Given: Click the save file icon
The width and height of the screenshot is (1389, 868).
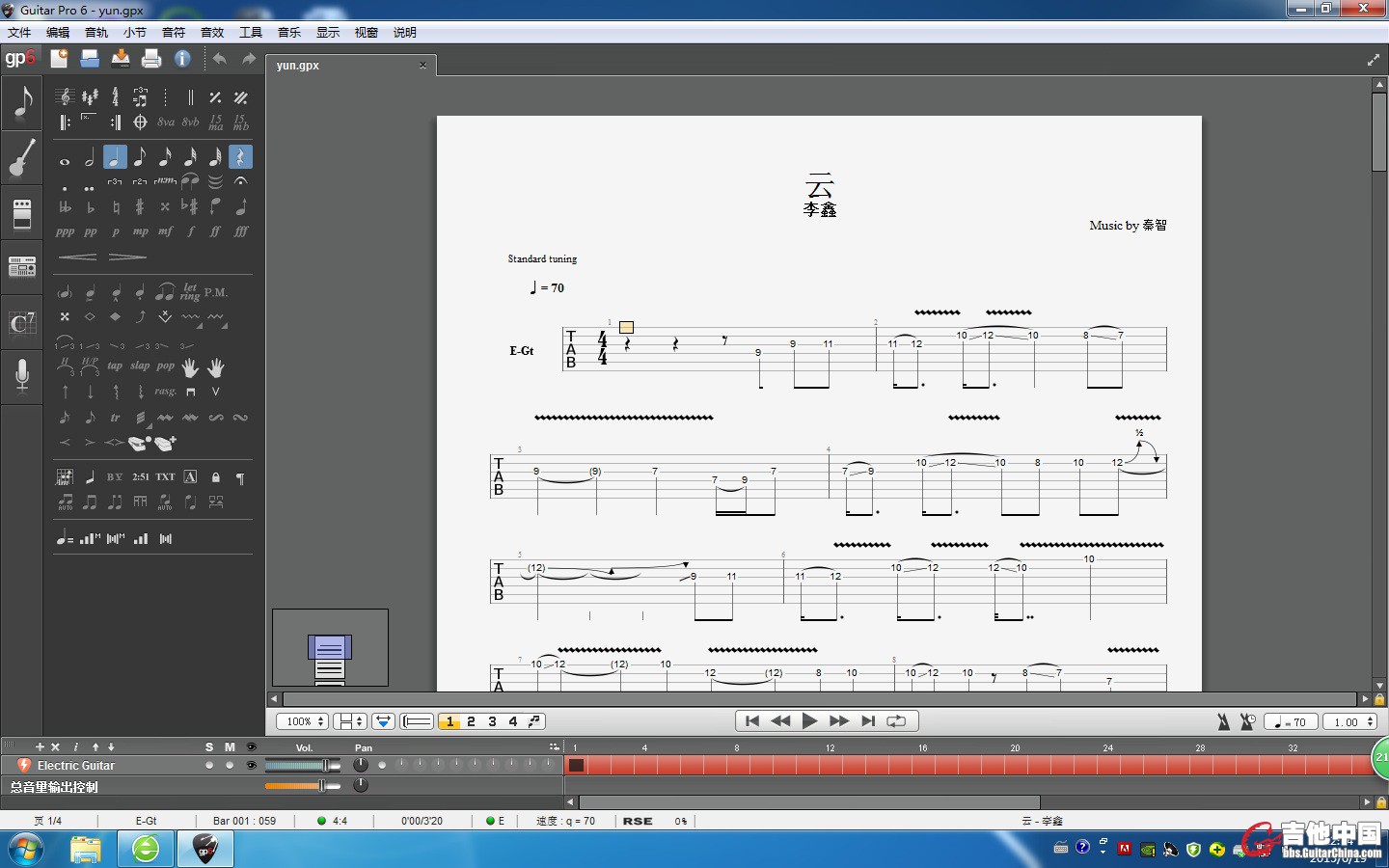Looking at the screenshot, I should coord(121,59).
